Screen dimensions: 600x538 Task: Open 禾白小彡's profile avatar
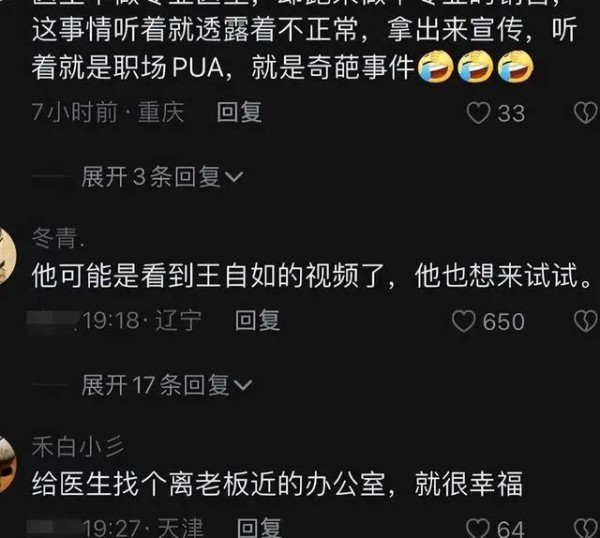pyautogui.click(x=7, y=464)
